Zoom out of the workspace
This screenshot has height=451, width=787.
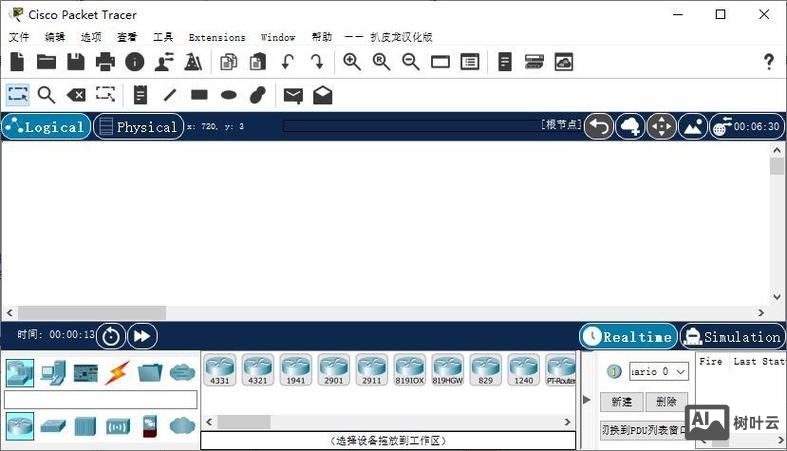tap(411, 62)
